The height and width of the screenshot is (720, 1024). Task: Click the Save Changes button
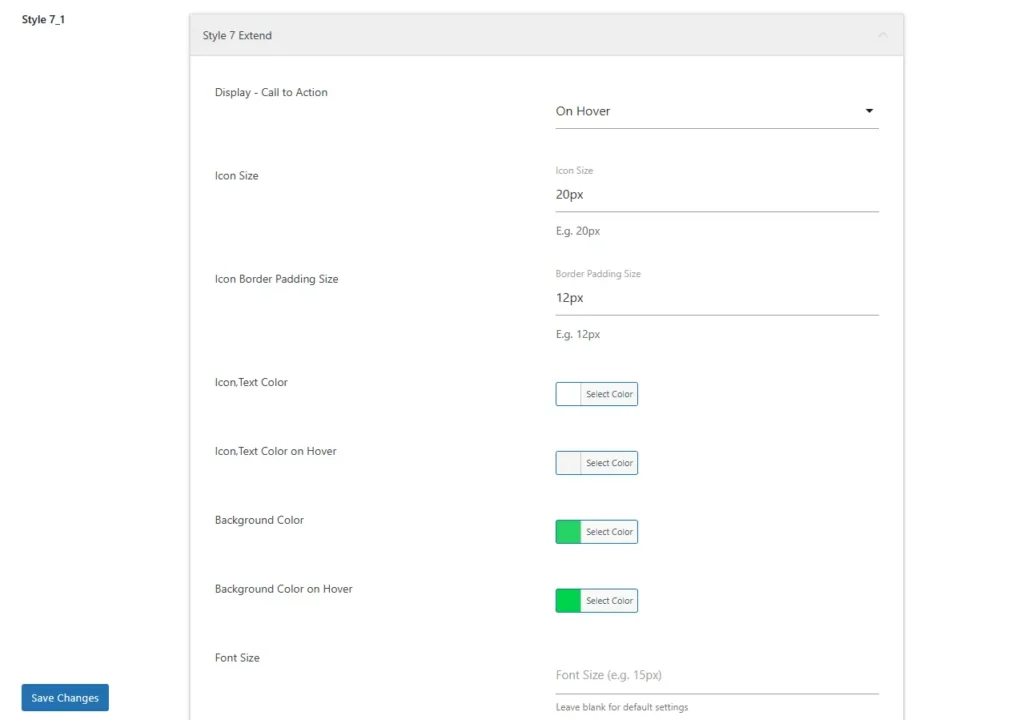click(65, 698)
